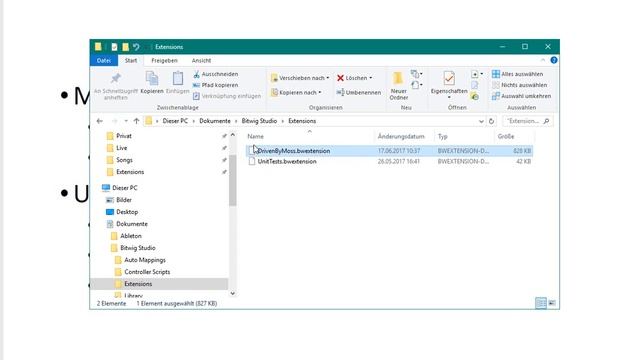Click Umbenennen in the ribbon
Image resolution: width=640 pixels, height=360 pixels.
coord(359,93)
